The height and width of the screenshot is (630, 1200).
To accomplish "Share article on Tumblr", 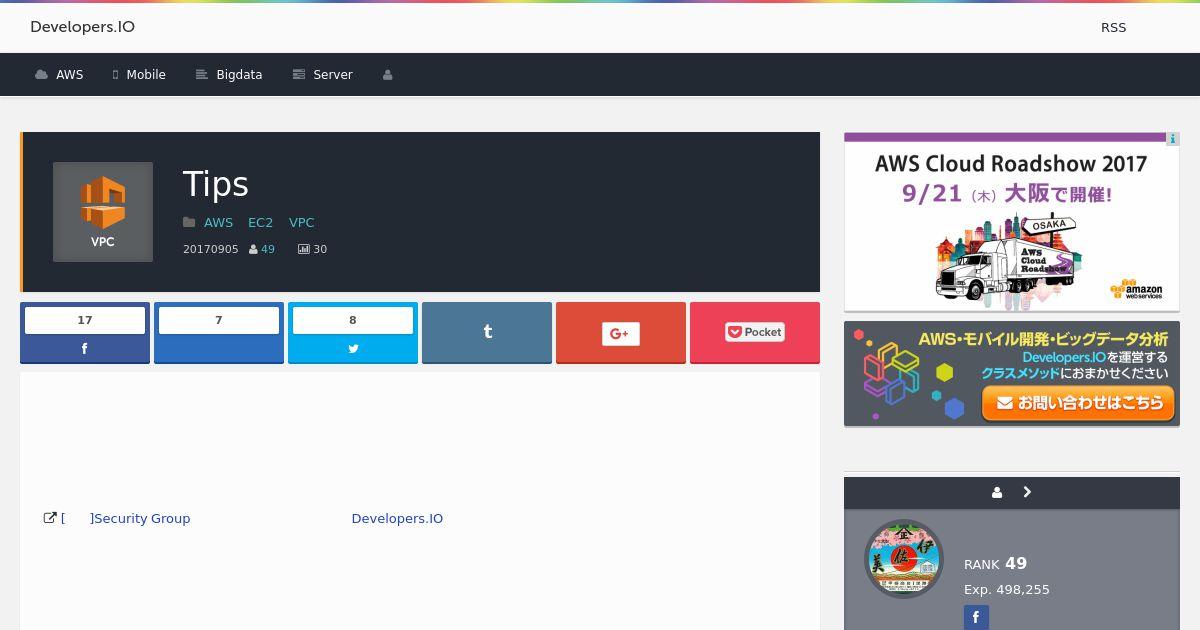I will coord(487,332).
